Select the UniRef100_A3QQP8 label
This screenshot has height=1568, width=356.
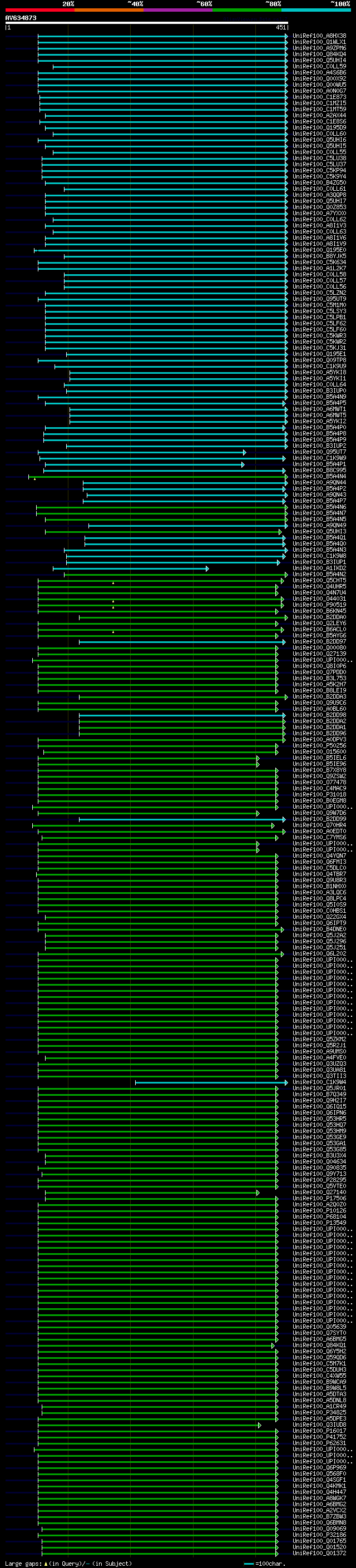click(319, 195)
